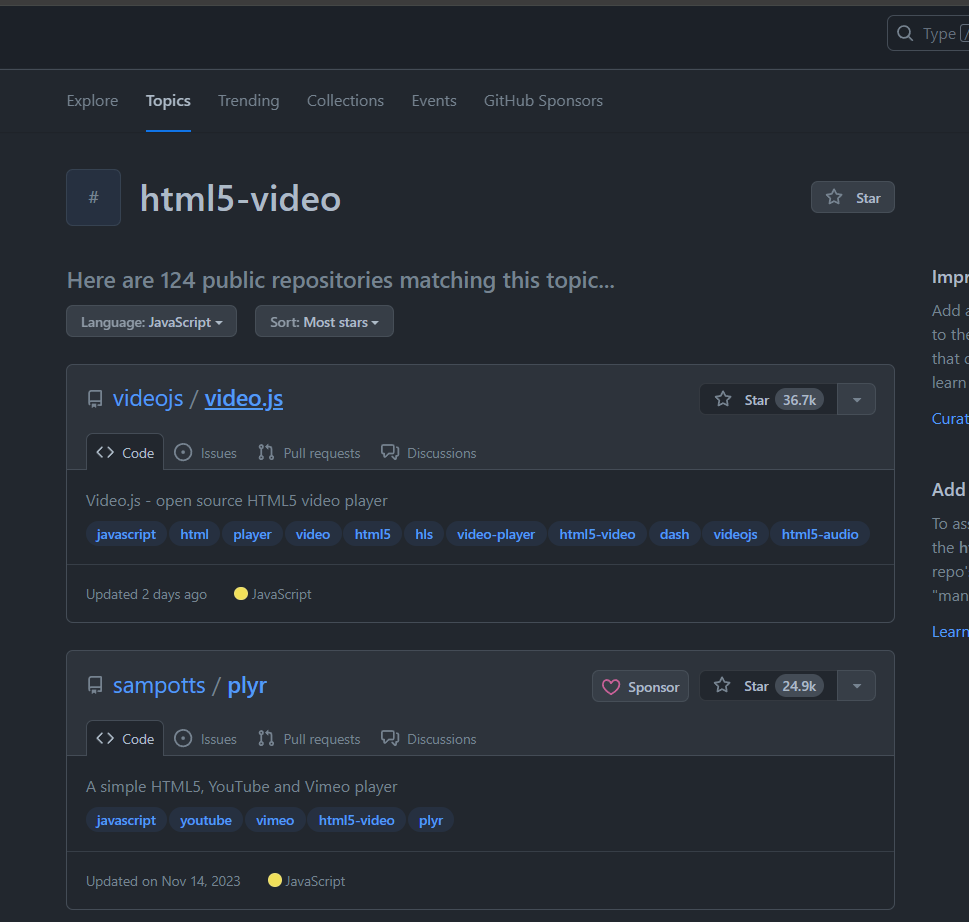Click 'Updated on Nov 14, 2023' text

click(x=163, y=881)
